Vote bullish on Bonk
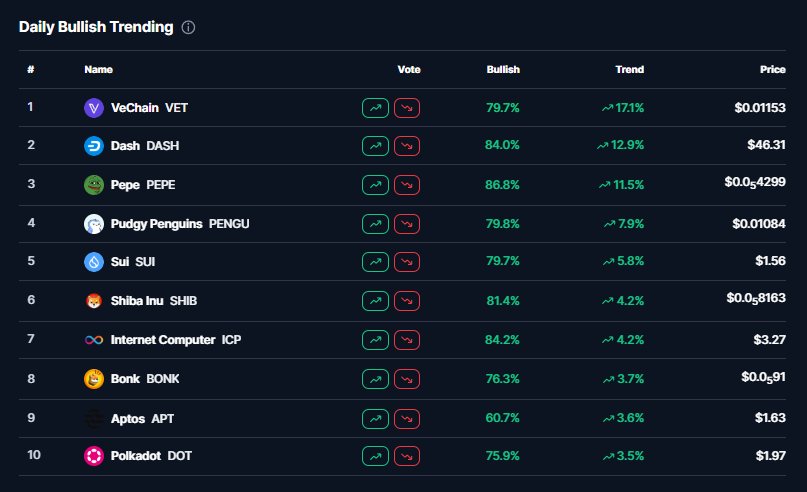Viewport: 807px width, 492px height. point(375,379)
